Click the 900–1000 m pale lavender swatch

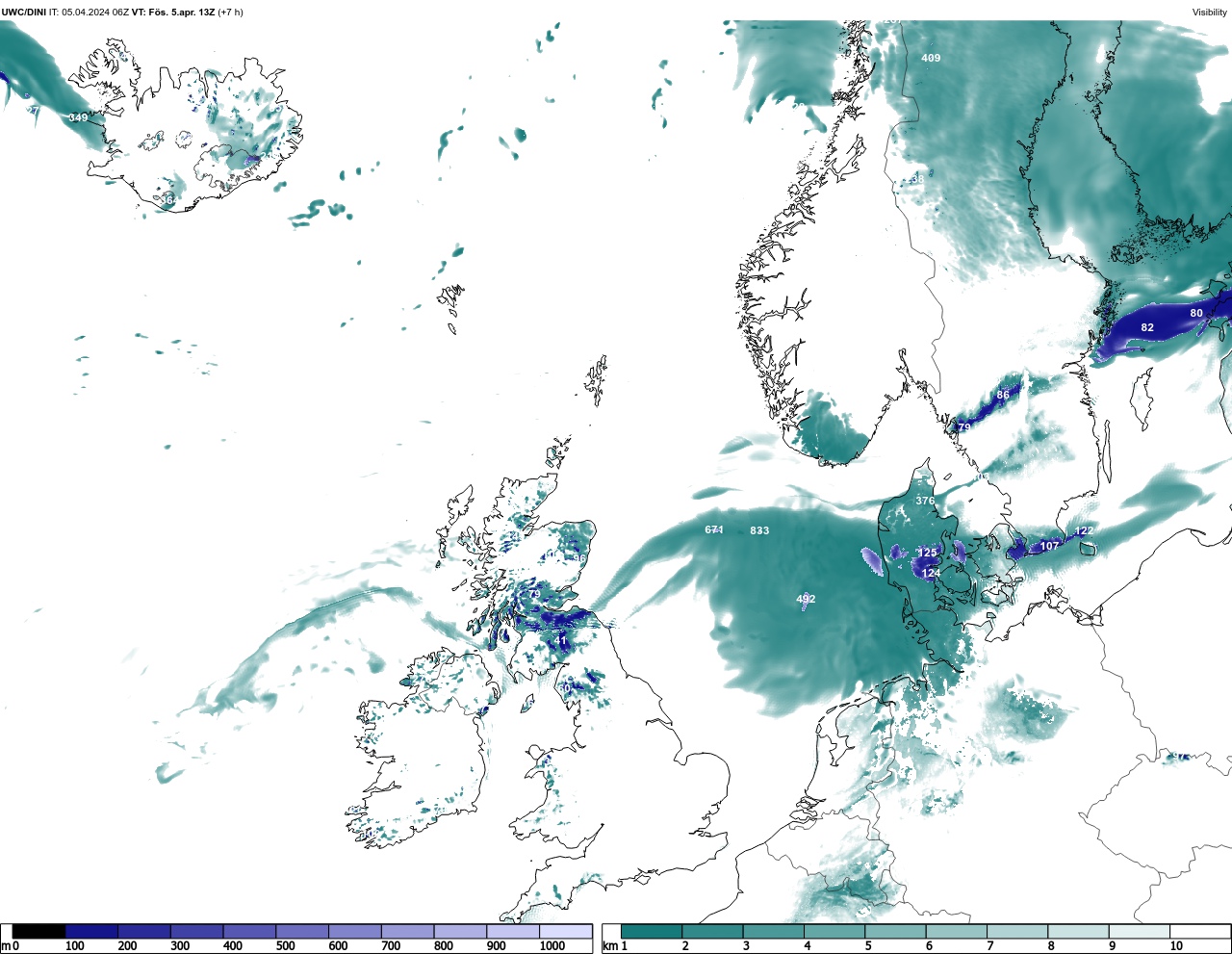(x=512, y=932)
